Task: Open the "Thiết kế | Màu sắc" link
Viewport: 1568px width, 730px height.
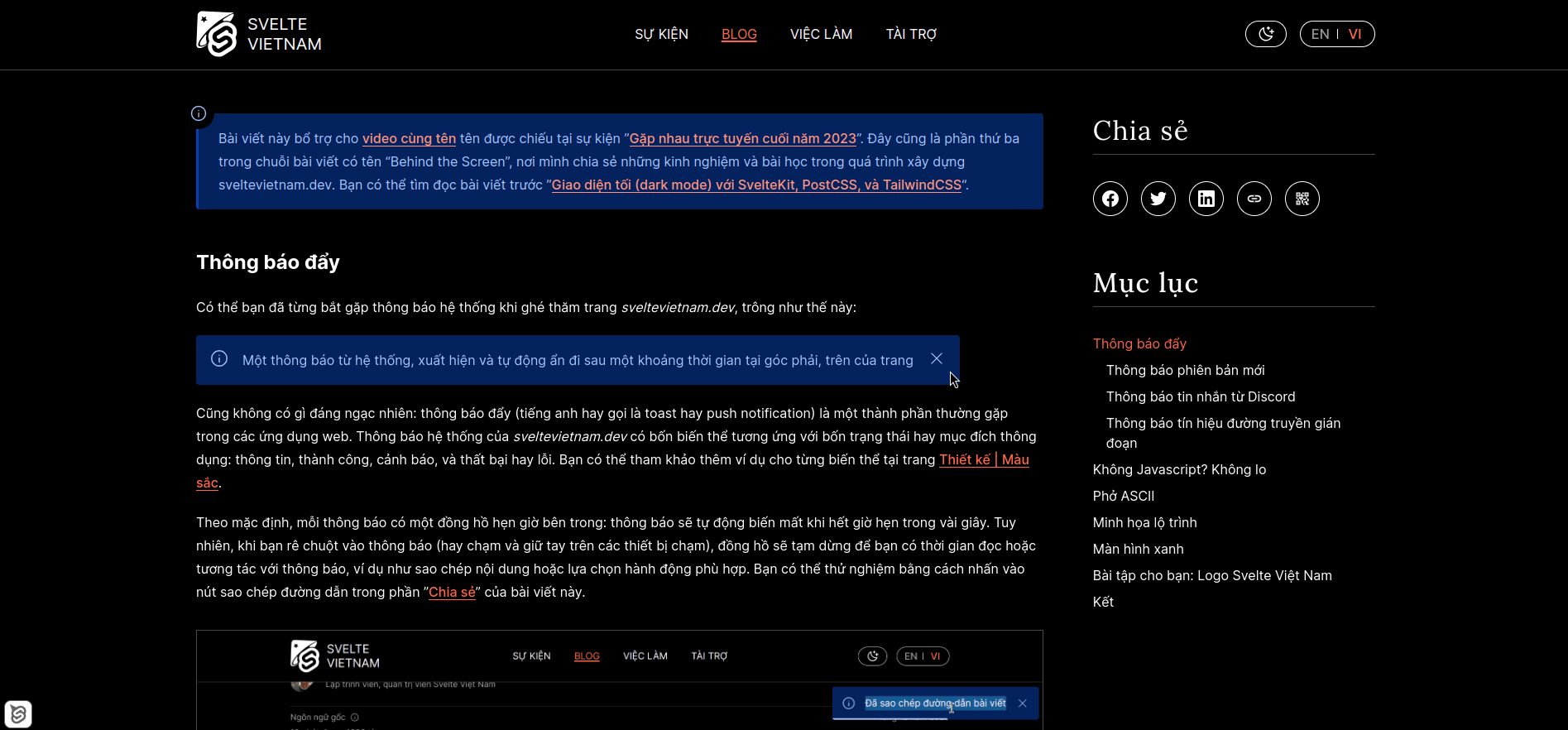Action: [984, 459]
